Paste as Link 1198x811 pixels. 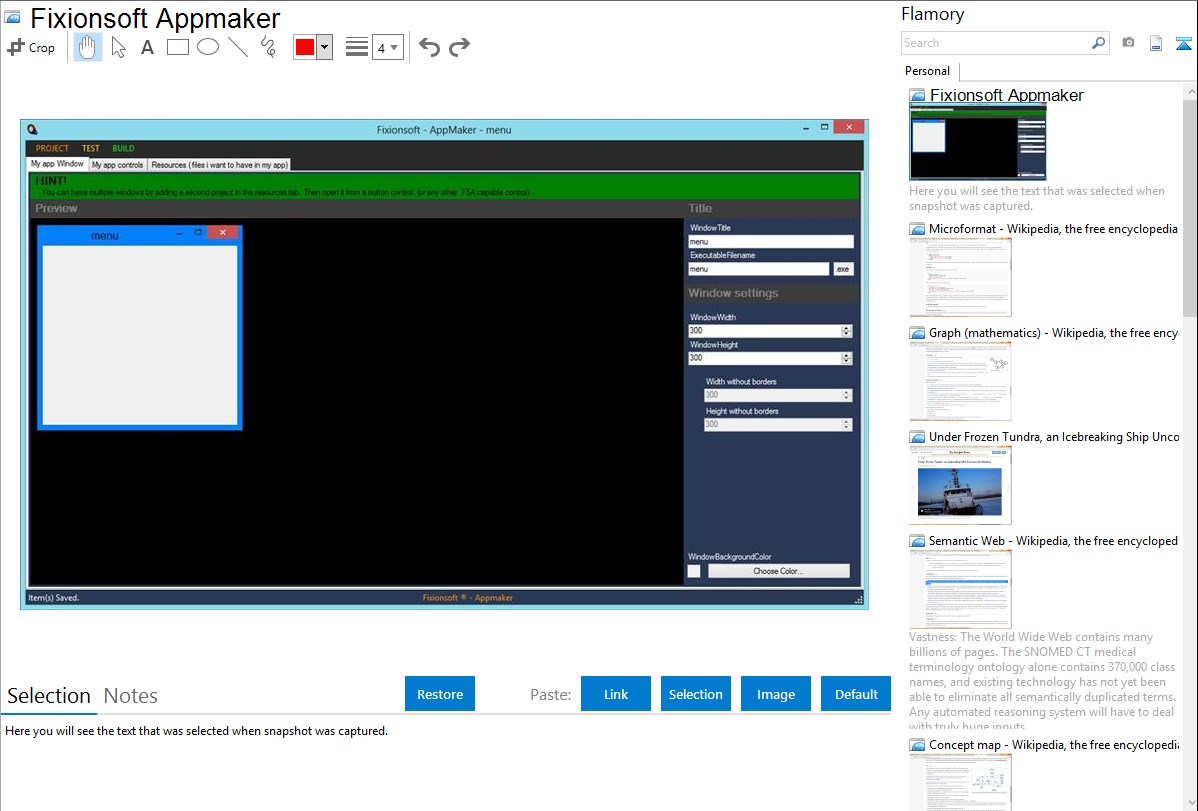[616, 694]
